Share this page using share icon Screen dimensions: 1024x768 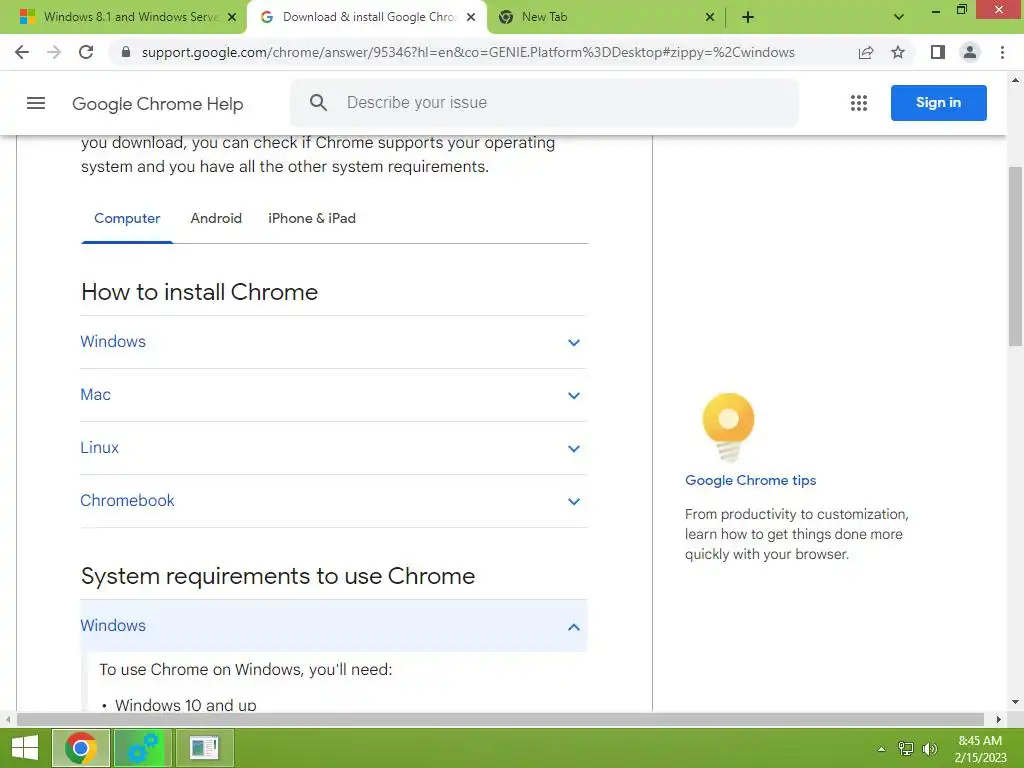[866, 52]
